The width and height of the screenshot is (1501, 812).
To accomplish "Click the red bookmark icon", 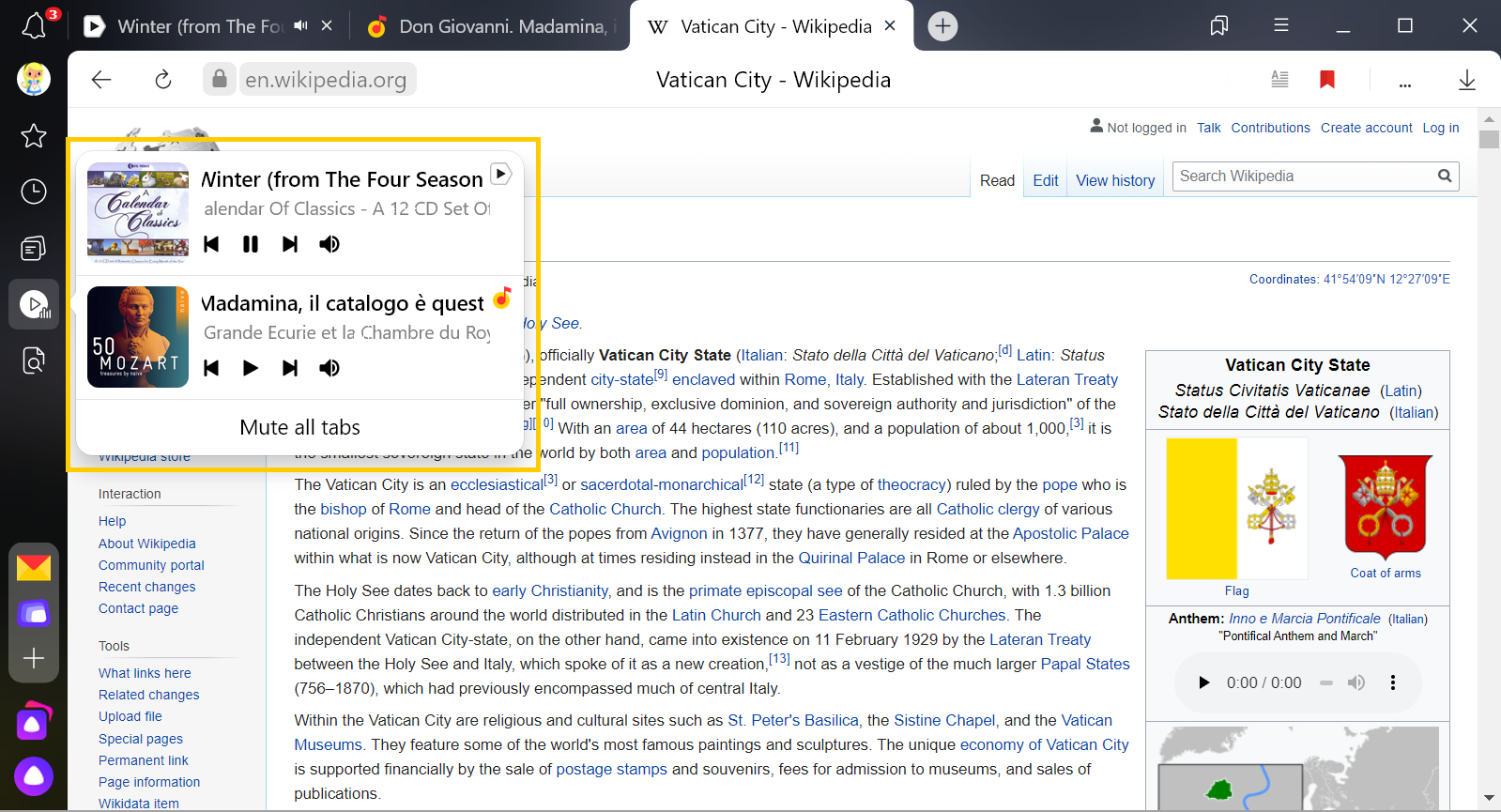I will [1327, 80].
